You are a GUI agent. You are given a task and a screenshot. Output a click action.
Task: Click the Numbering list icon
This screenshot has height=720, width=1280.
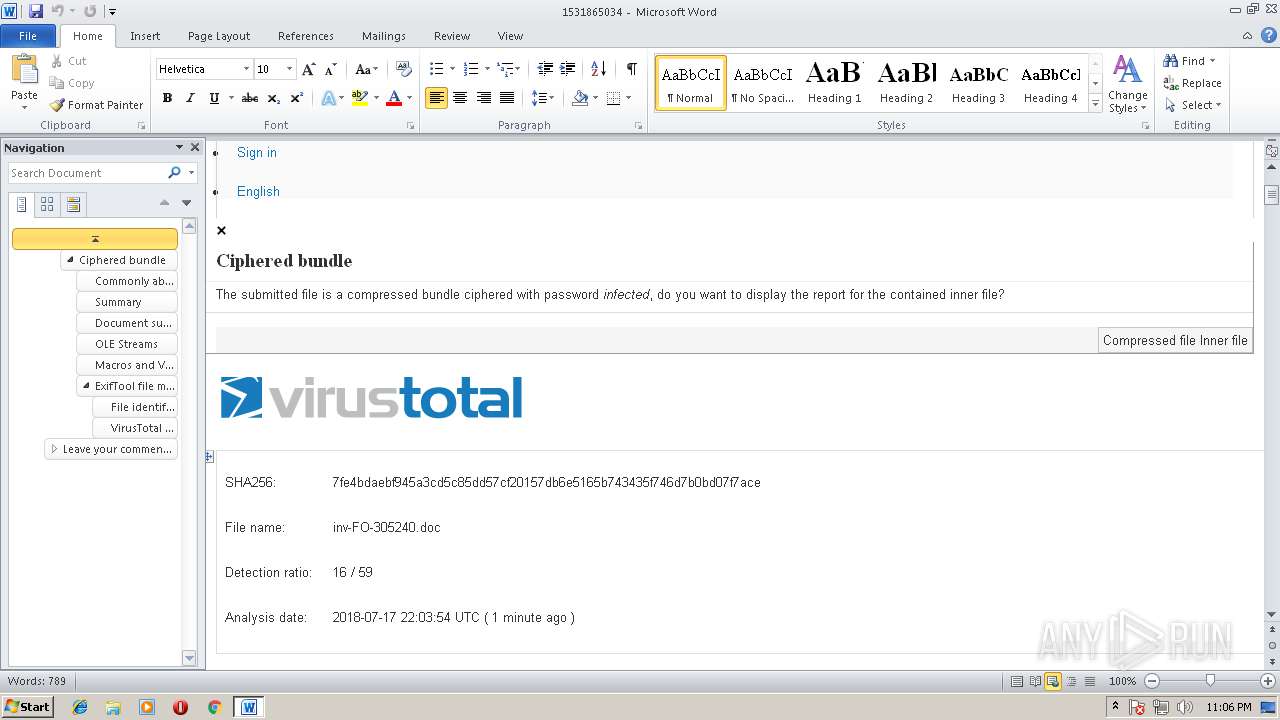pos(472,69)
